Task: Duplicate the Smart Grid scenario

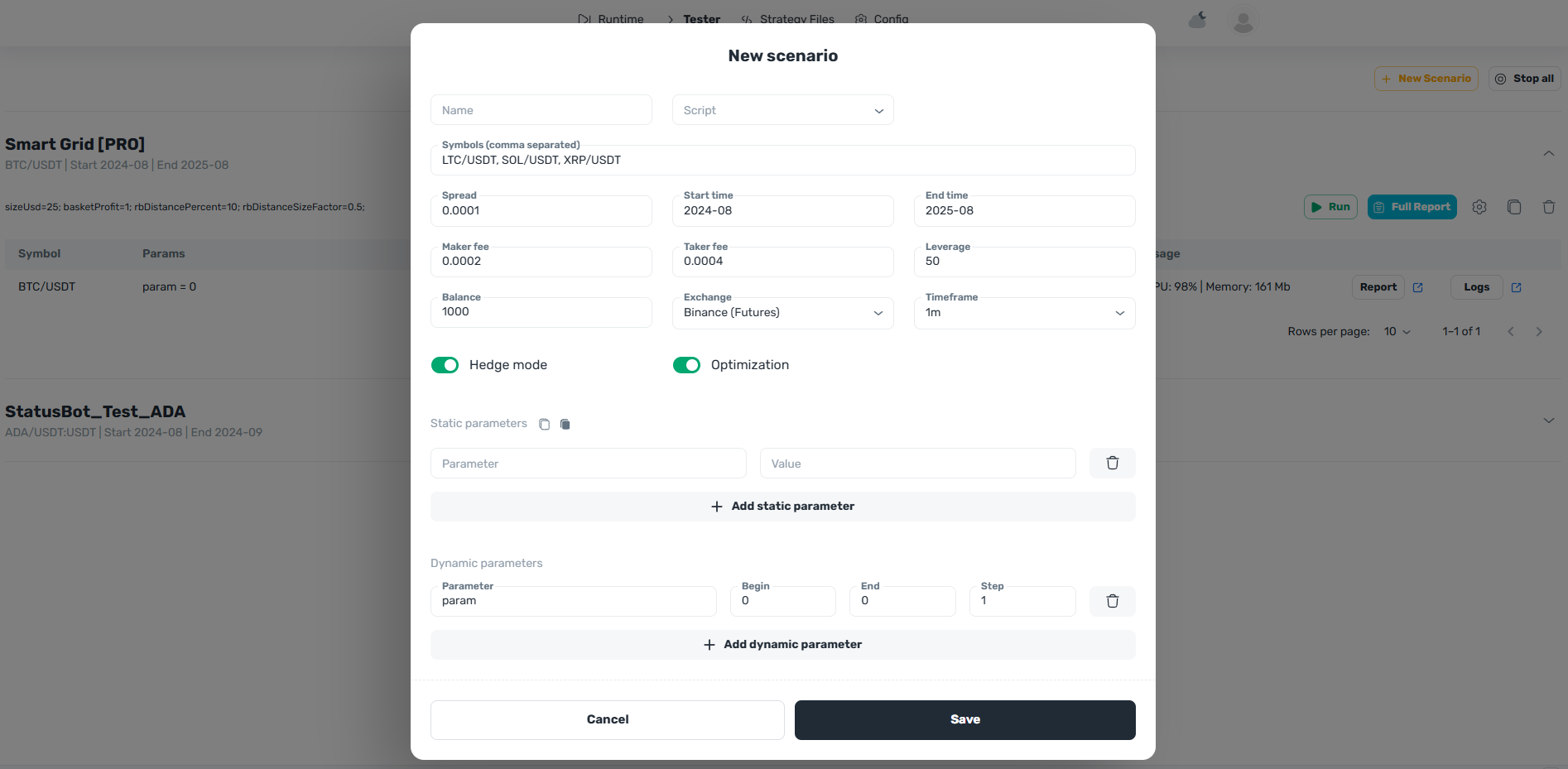Action: point(1514,207)
